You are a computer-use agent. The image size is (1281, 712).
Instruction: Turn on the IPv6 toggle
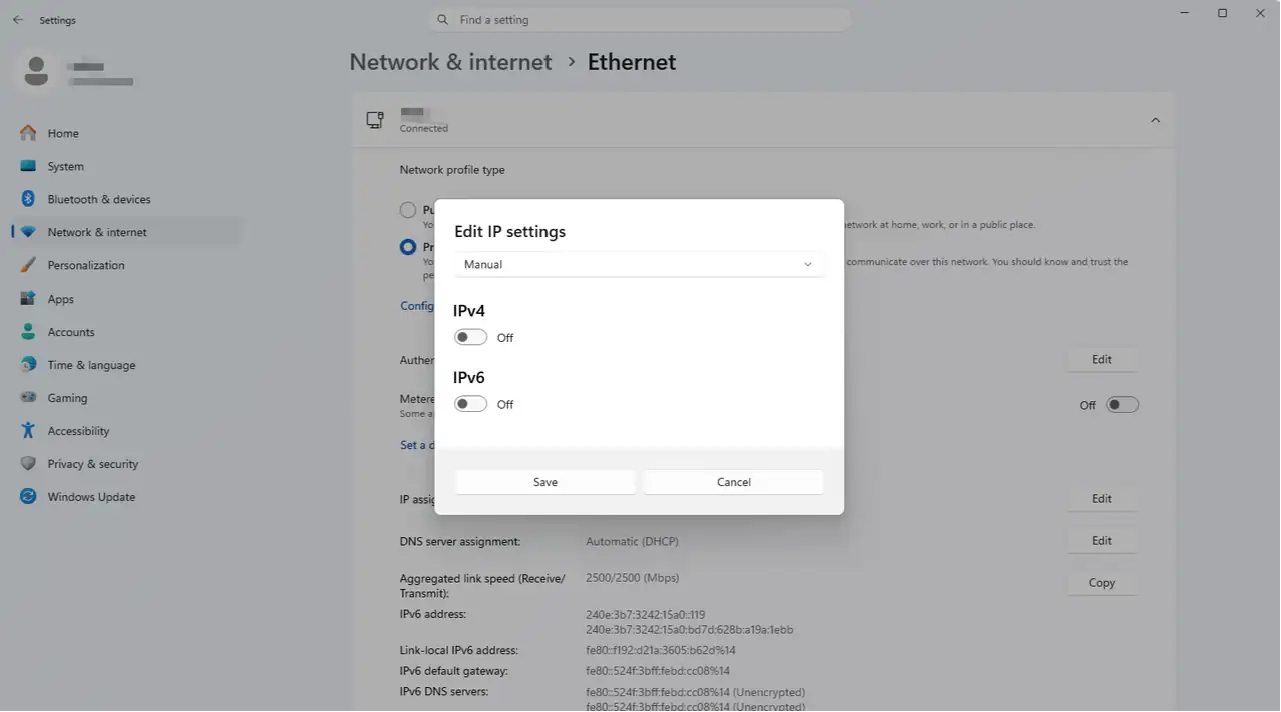pos(471,404)
